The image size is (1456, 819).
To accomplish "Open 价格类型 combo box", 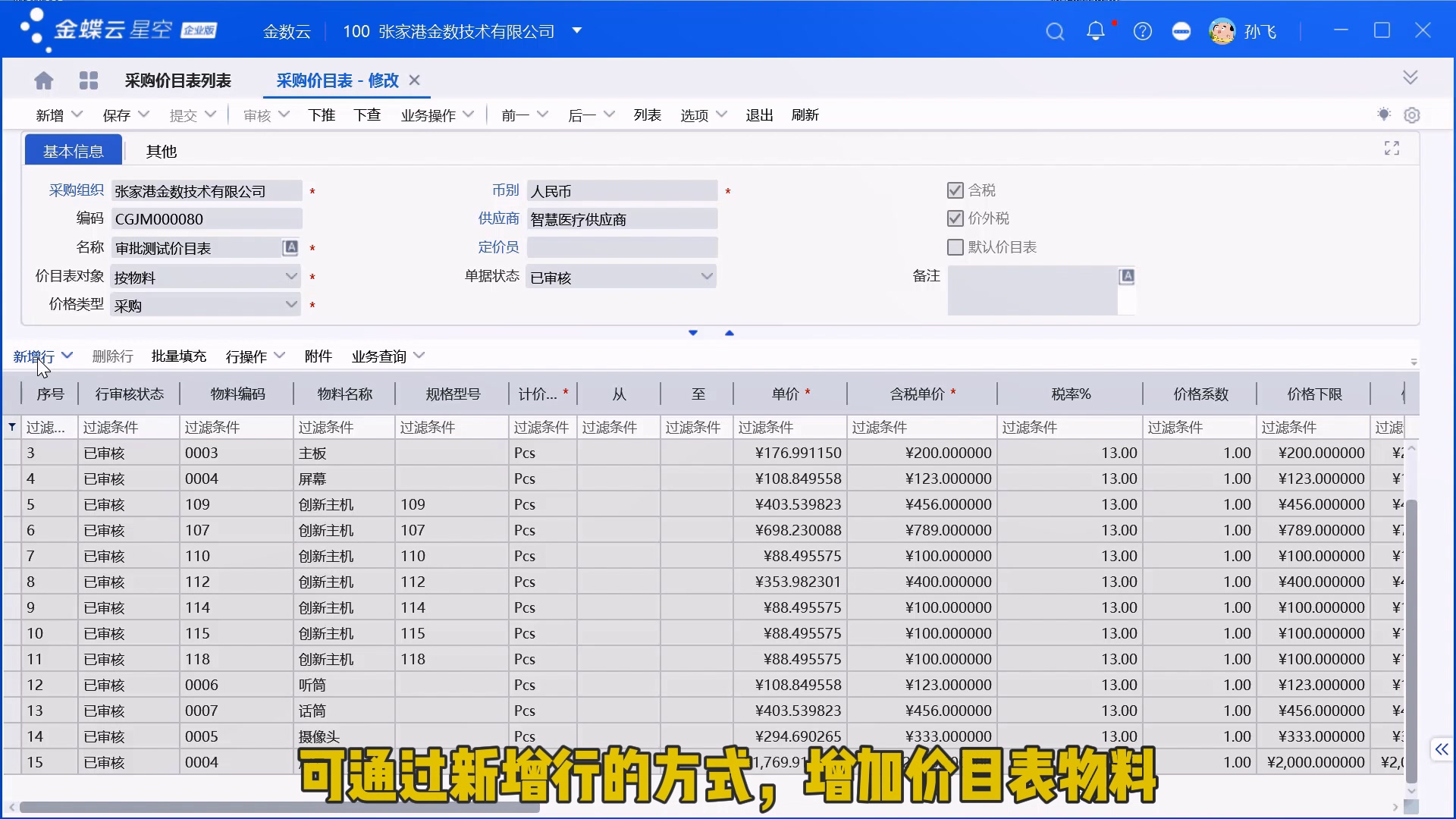I will point(206,305).
